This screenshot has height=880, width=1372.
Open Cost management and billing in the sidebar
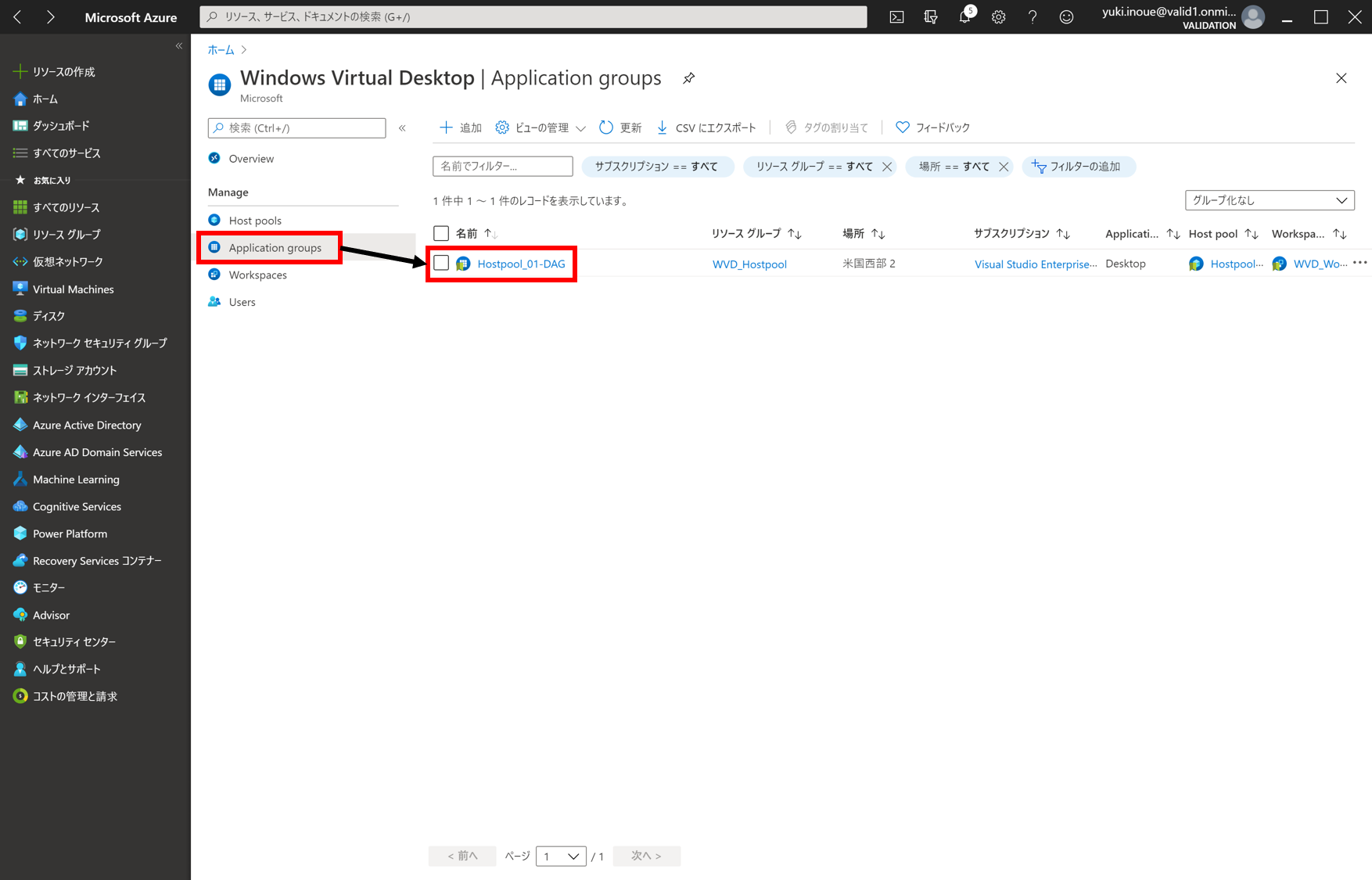point(74,697)
